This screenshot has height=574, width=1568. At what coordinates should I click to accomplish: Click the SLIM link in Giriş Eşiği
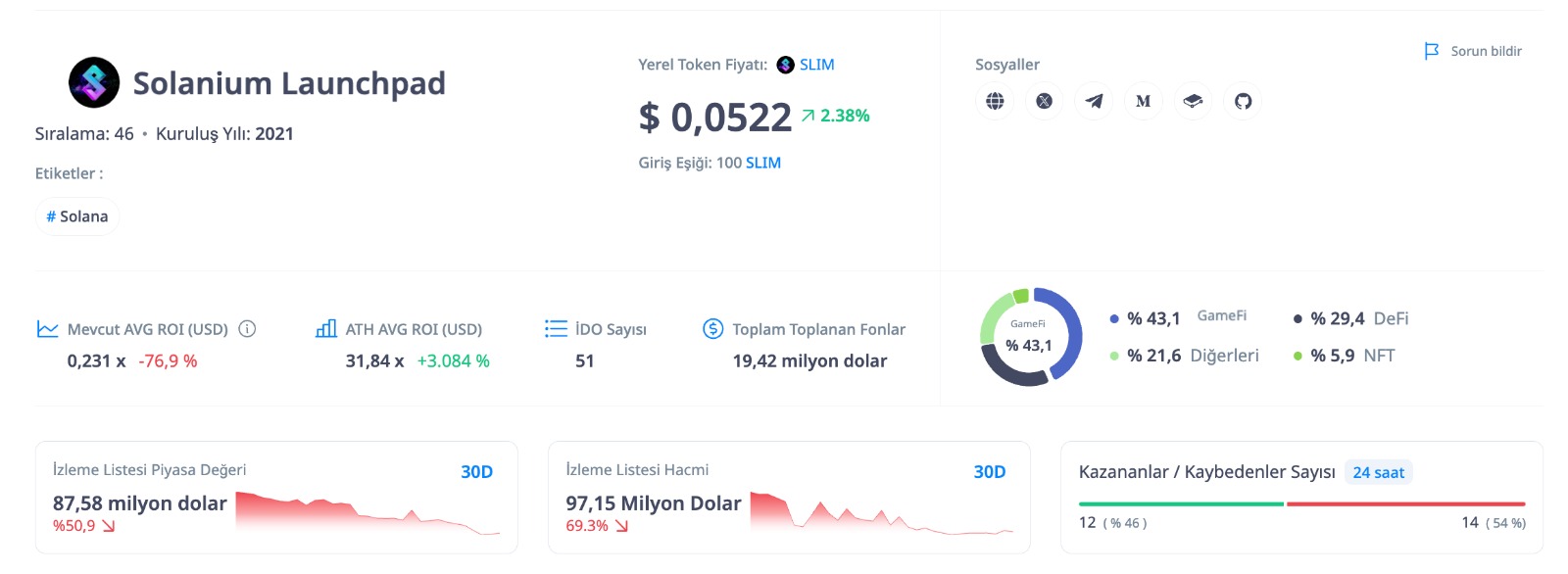click(763, 163)
